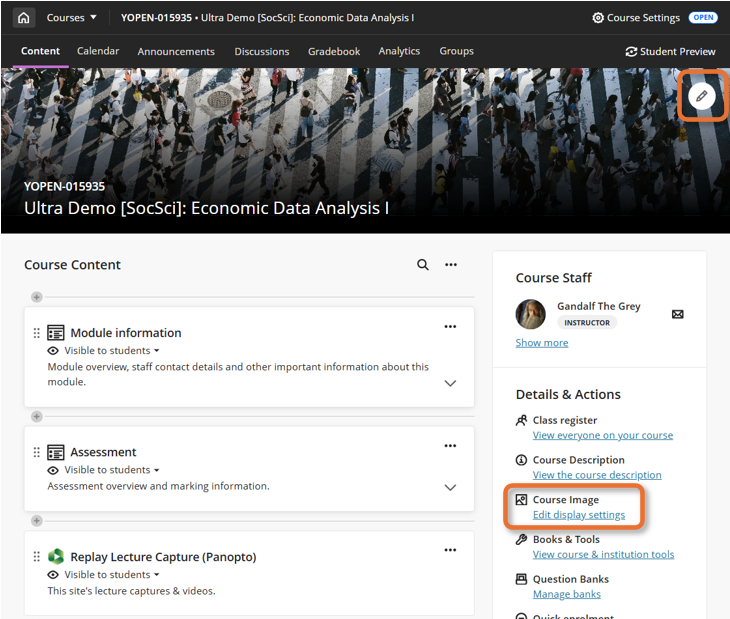Open the Discussions tab
730x619 pixels.
click(x=262, y=52)
